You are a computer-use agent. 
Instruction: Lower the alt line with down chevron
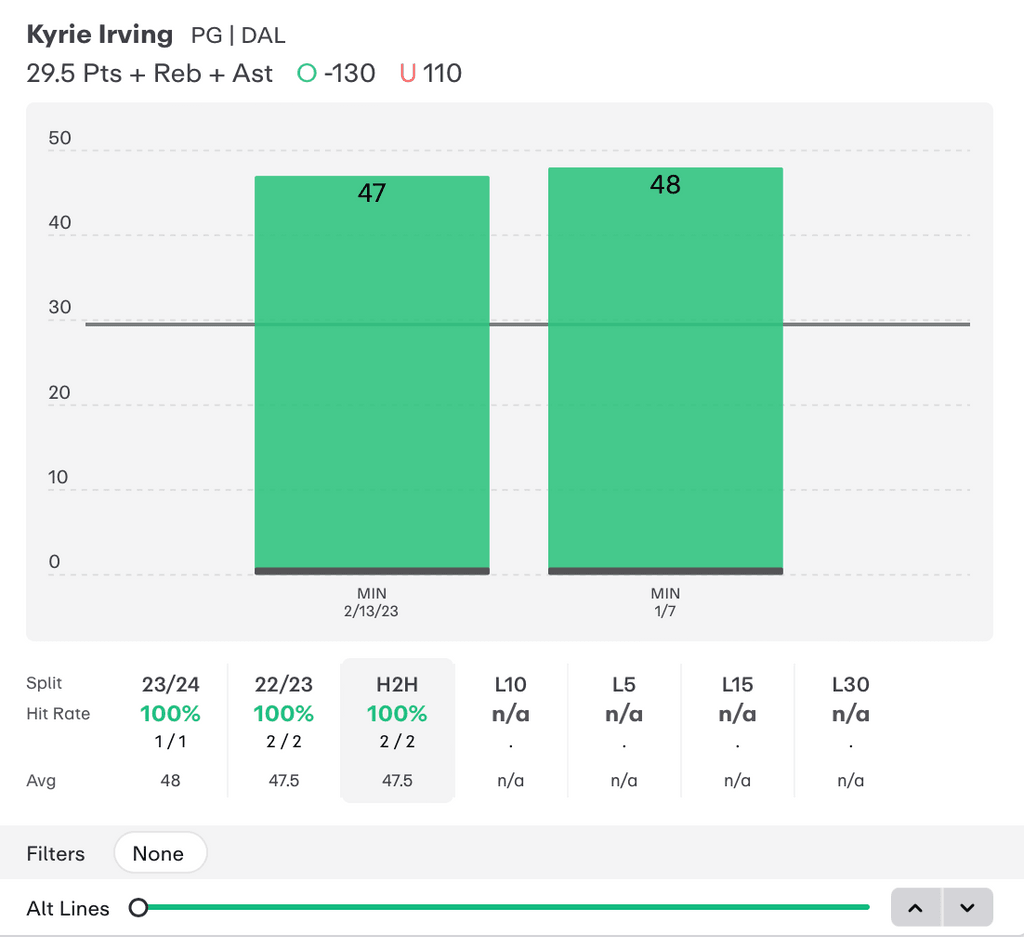pos(968,907)
